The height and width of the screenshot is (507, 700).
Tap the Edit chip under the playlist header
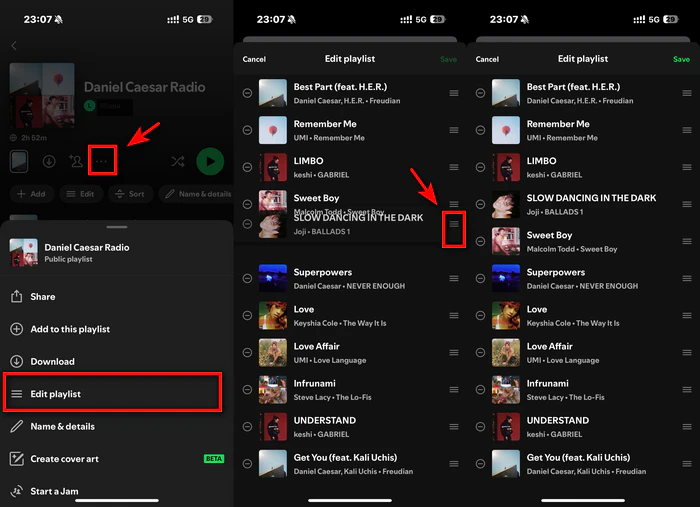click(x=81, y=194)
